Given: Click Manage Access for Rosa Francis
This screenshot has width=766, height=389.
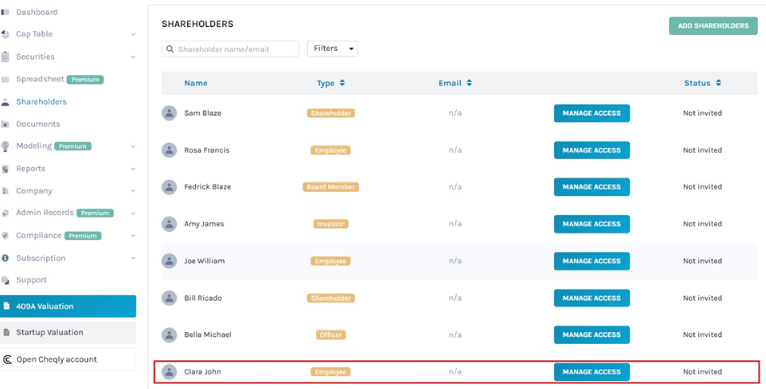Looking at the screenshot, I should point(592,150).
